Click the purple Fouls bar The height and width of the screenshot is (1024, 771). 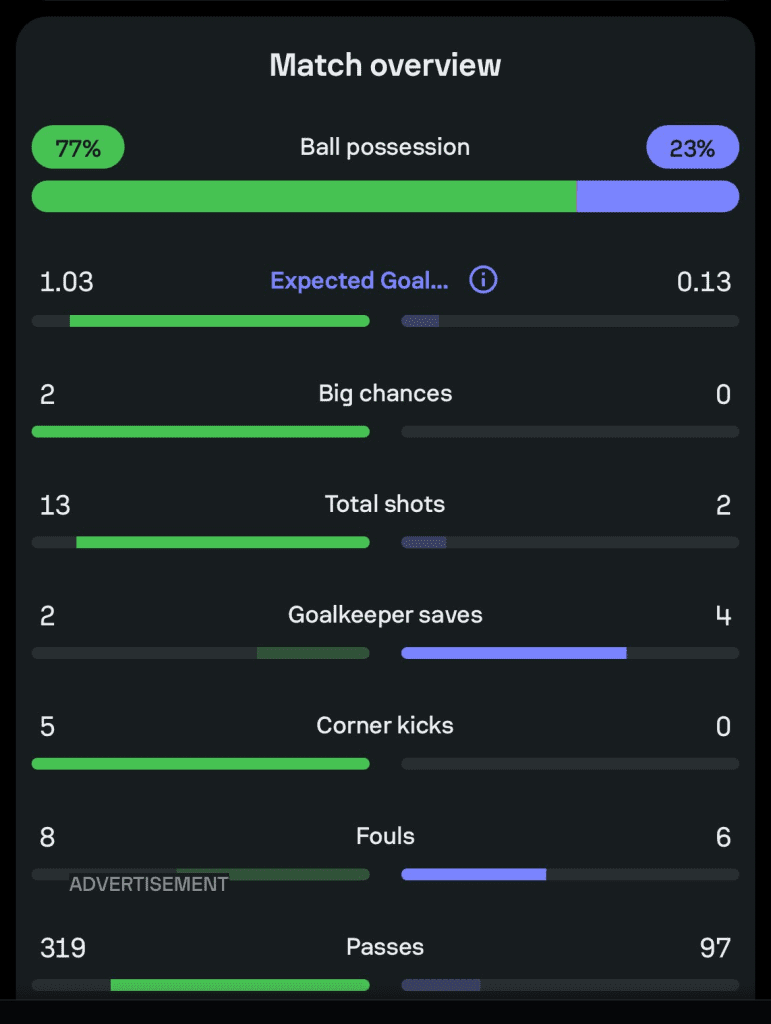coord(474,874)
